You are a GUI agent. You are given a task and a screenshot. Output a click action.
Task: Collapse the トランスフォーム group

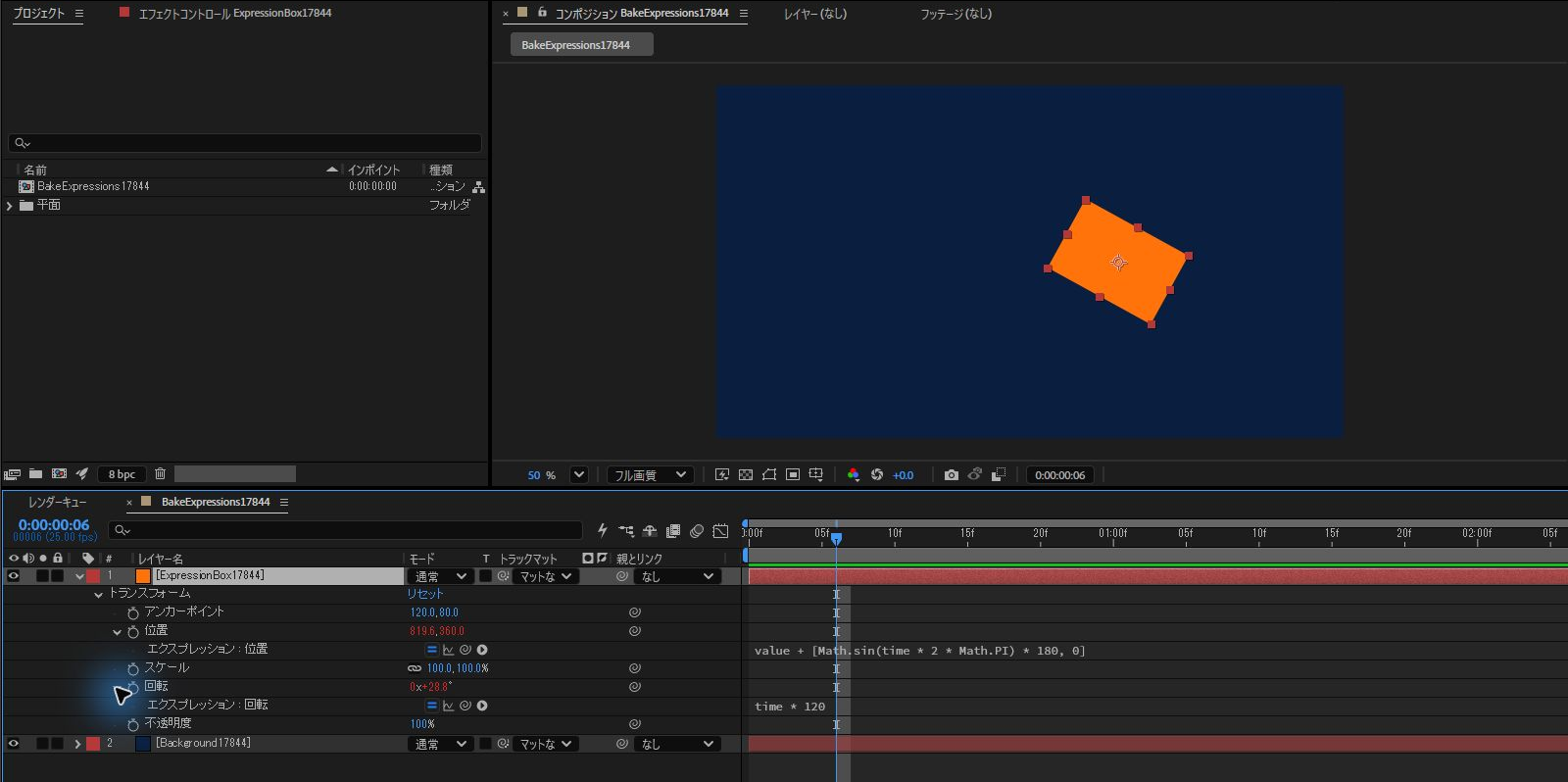click(x=98, y=595)
